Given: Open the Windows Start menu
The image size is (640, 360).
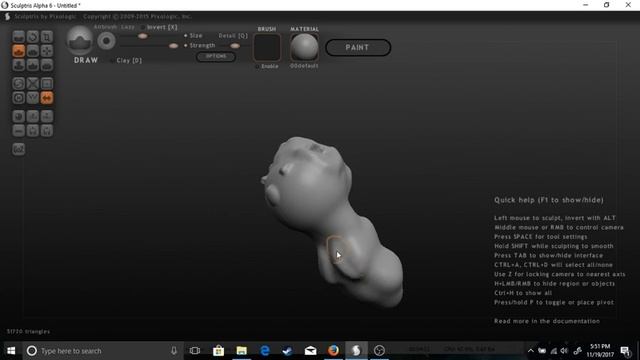Looking at the screenshot, I should pyautogui.click(x=11, y=351).
